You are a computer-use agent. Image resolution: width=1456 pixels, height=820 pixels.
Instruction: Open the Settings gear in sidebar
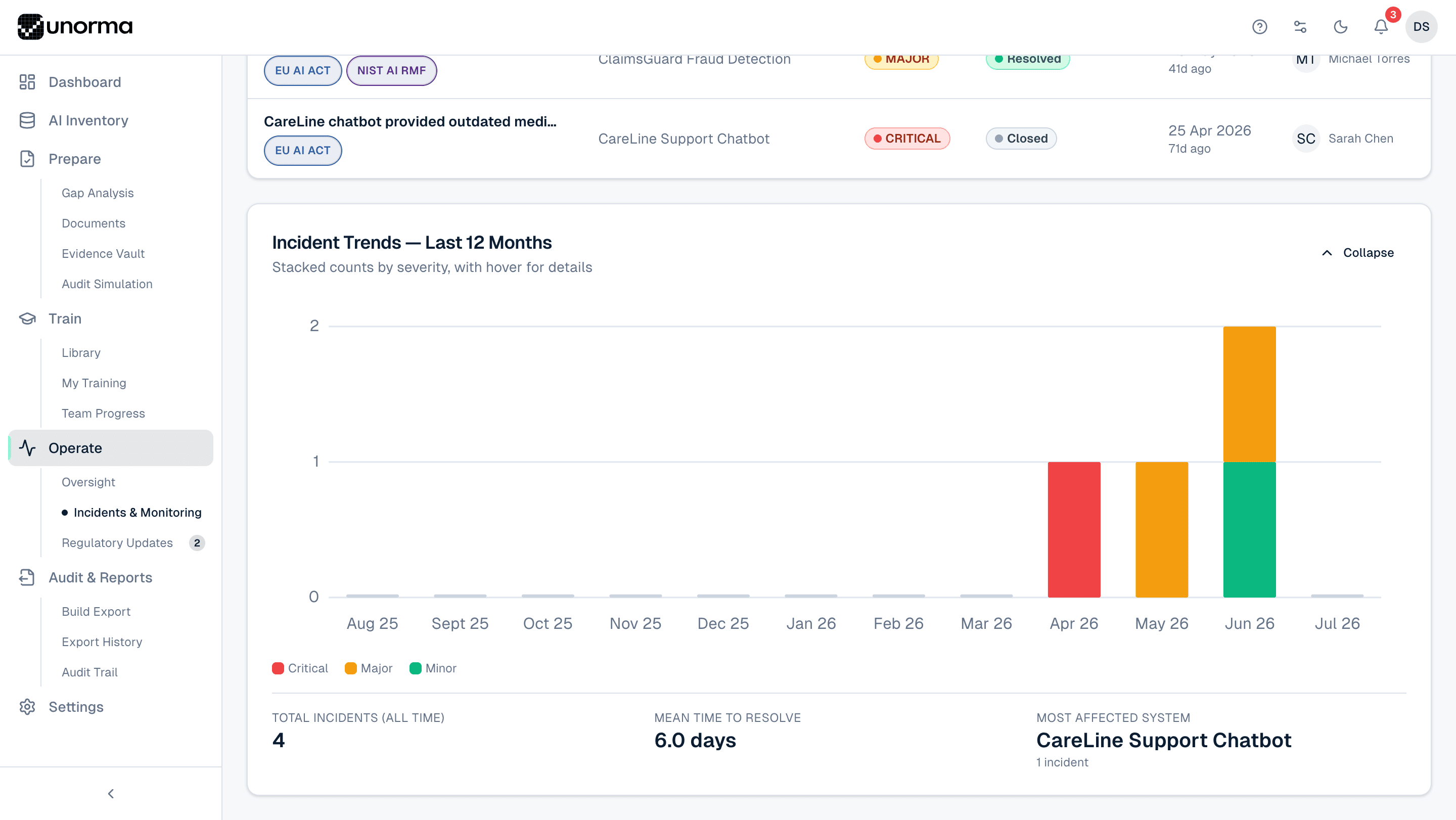(27, 707)
